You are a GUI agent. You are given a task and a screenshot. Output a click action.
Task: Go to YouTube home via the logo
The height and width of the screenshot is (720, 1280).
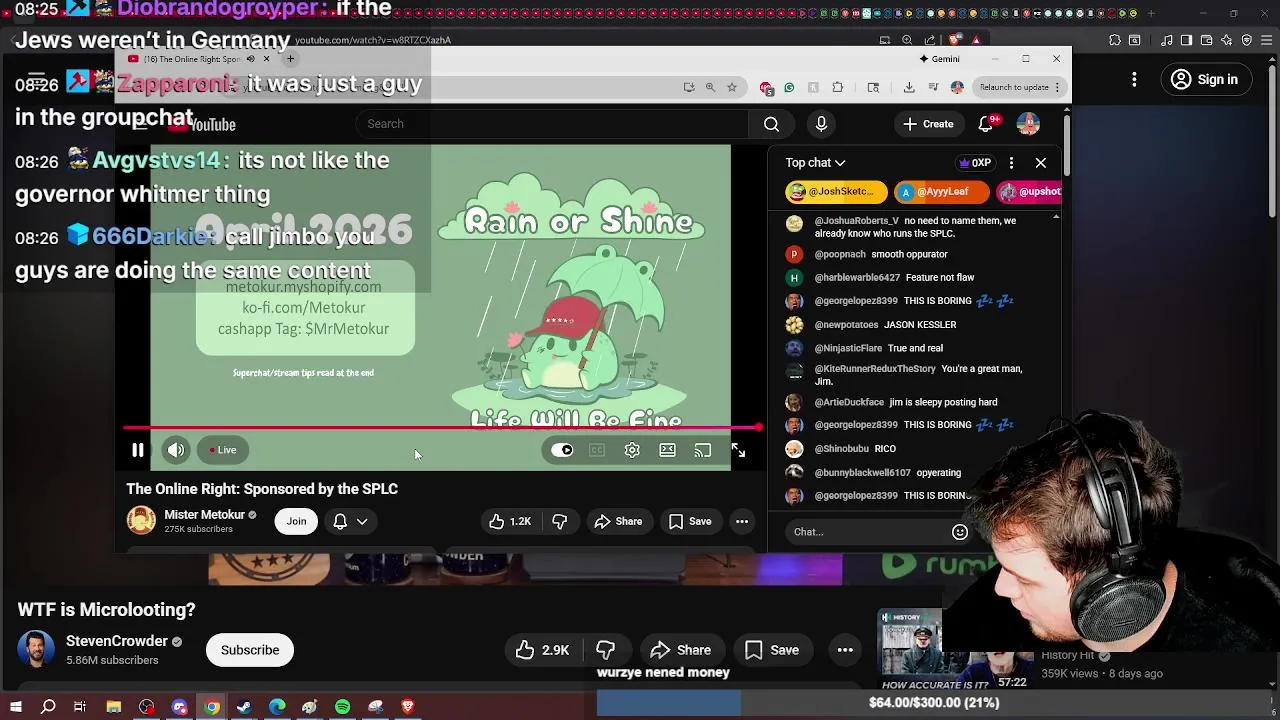tap(203, 124)
